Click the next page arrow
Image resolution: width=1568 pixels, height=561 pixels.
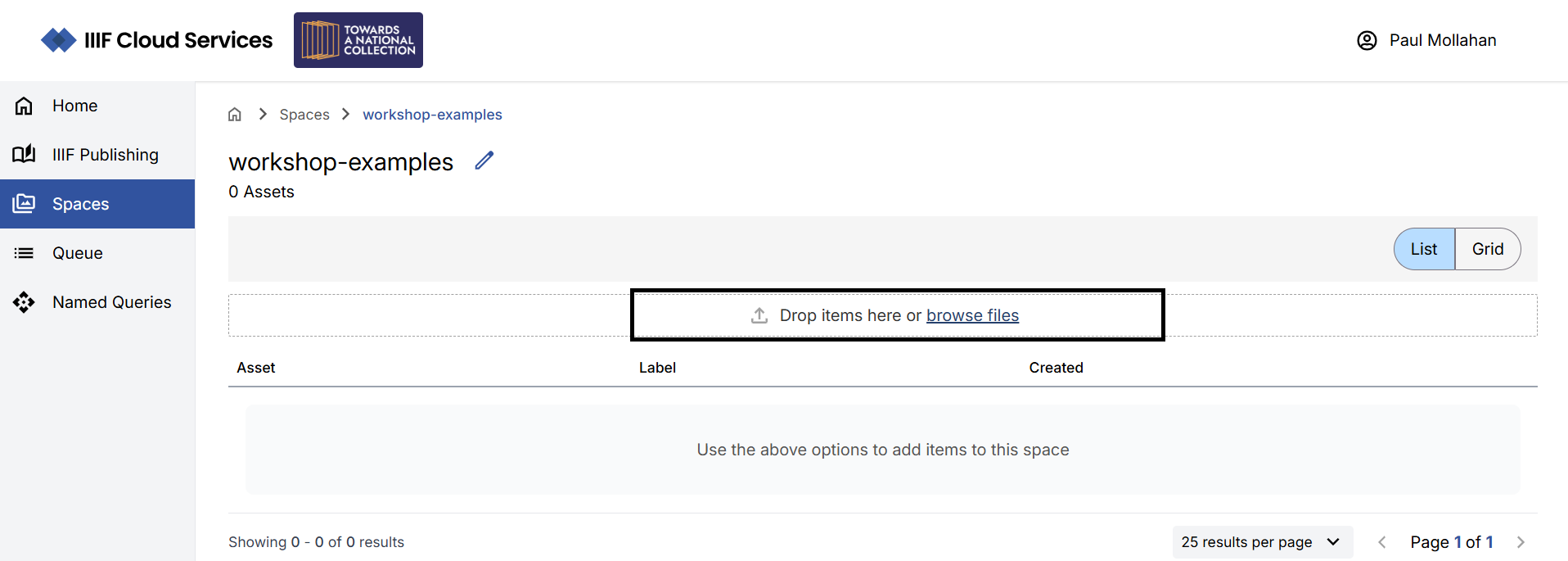(1521, 541)
